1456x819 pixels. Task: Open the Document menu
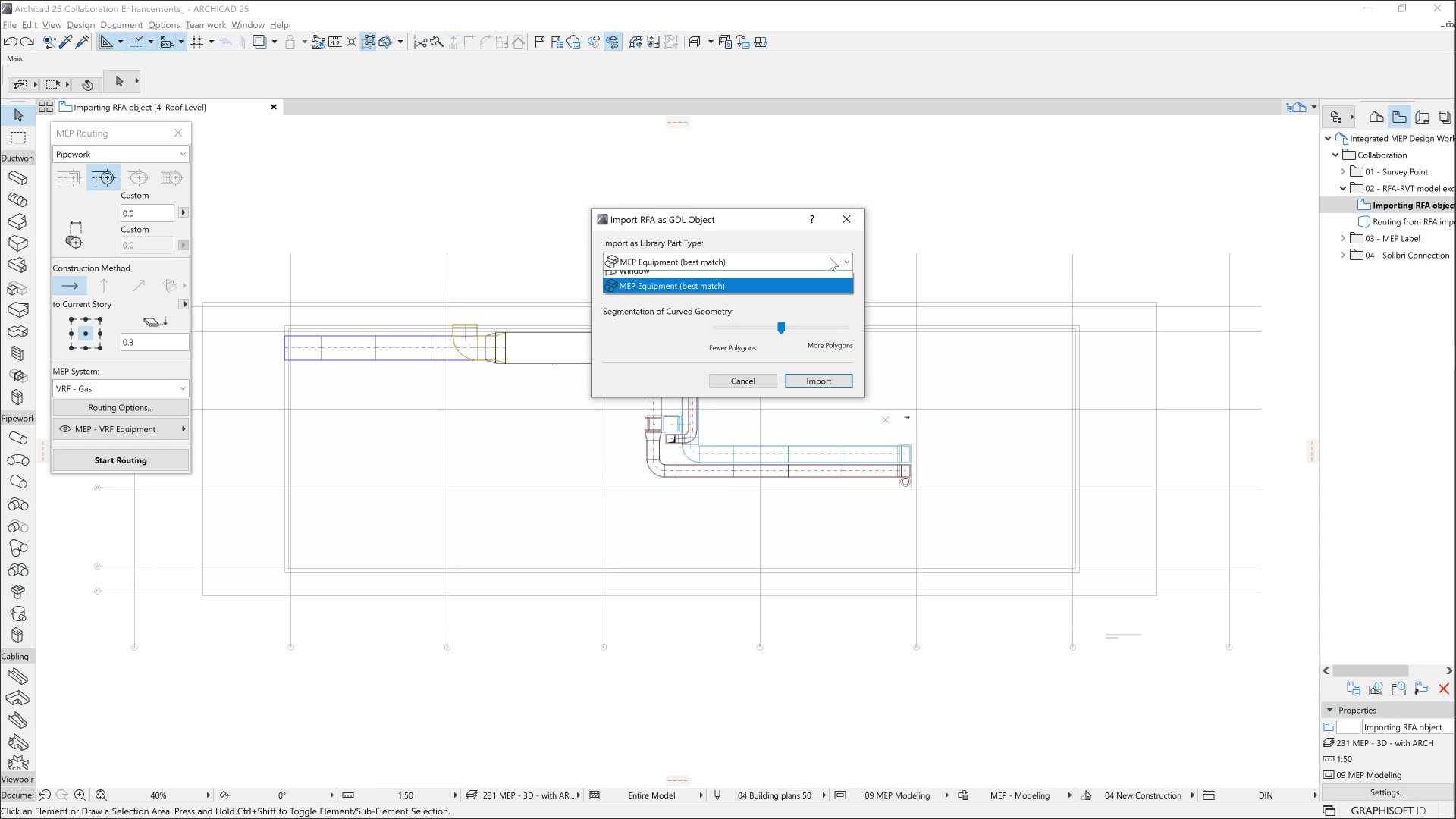(x=121, y=24)
